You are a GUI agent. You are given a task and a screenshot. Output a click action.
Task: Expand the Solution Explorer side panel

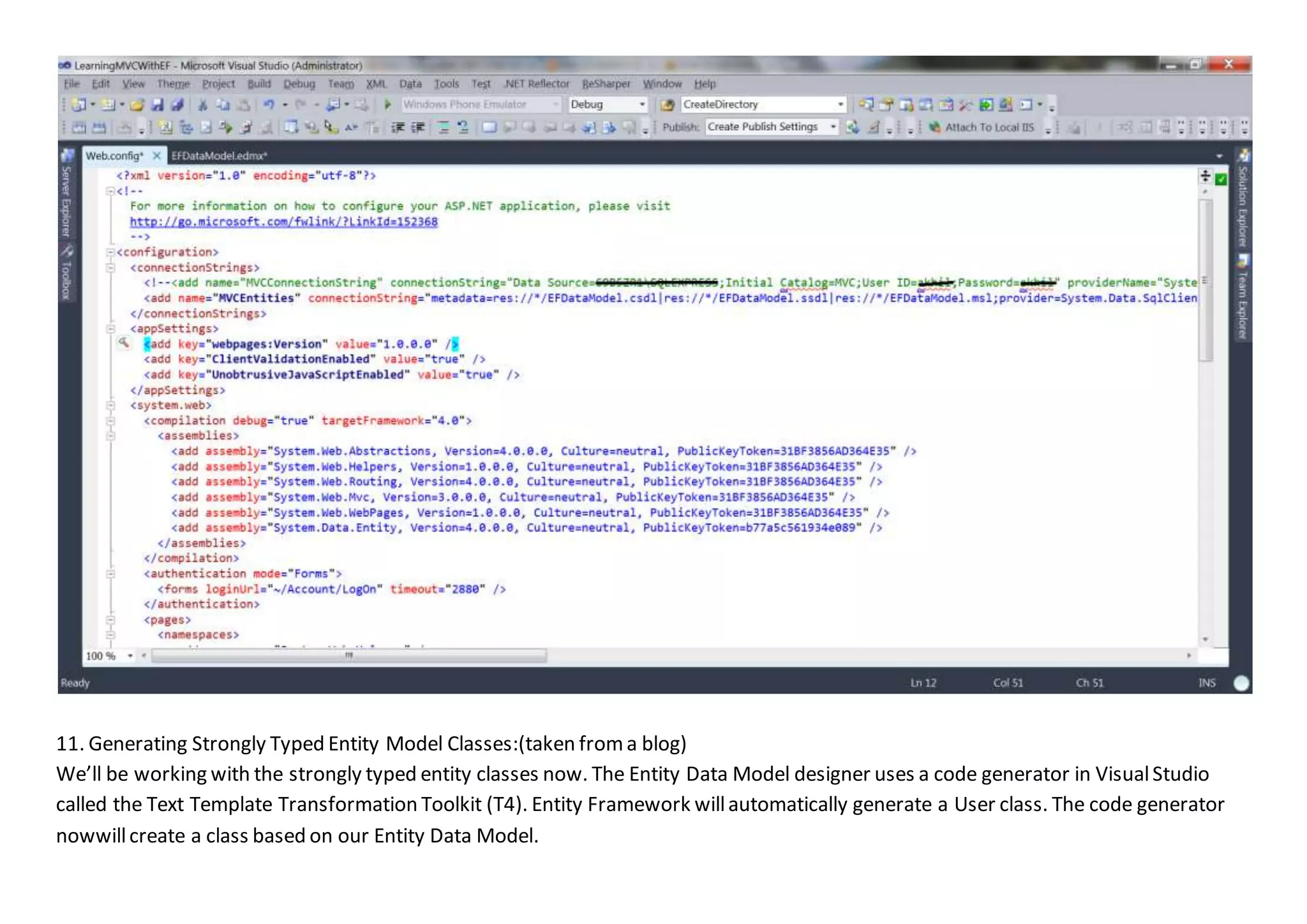1243,199
